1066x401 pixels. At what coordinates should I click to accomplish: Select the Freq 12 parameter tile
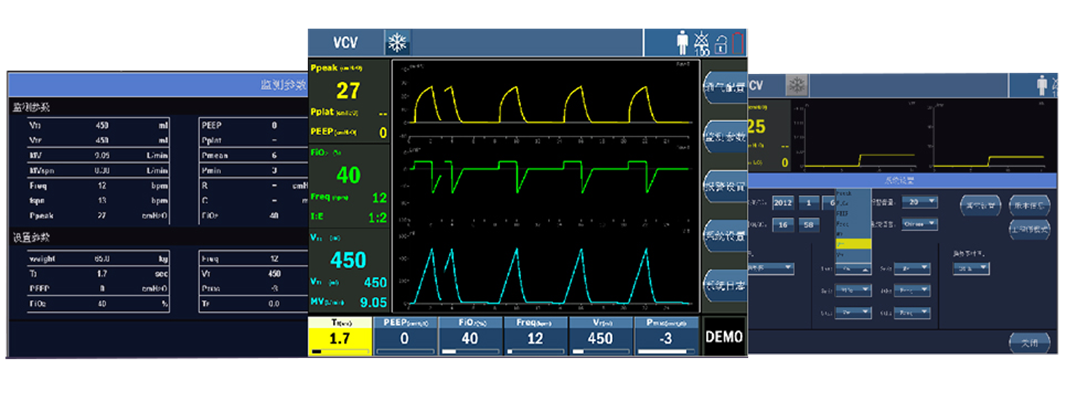[x=535, y=337]
